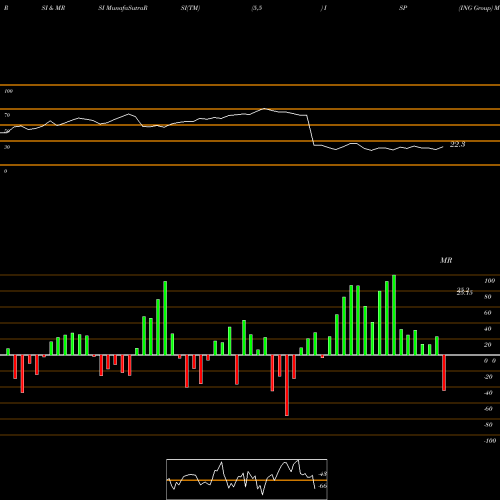The image size is (500, 500).
Task: Open the mini overview chart at the bottom
Action: (x=247, y=479)
